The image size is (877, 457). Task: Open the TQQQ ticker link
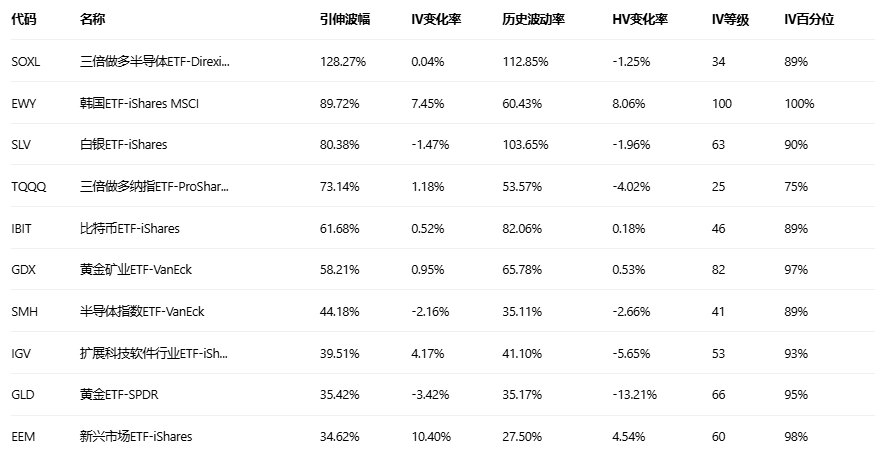pyautogui.click(x=27, y=186)
